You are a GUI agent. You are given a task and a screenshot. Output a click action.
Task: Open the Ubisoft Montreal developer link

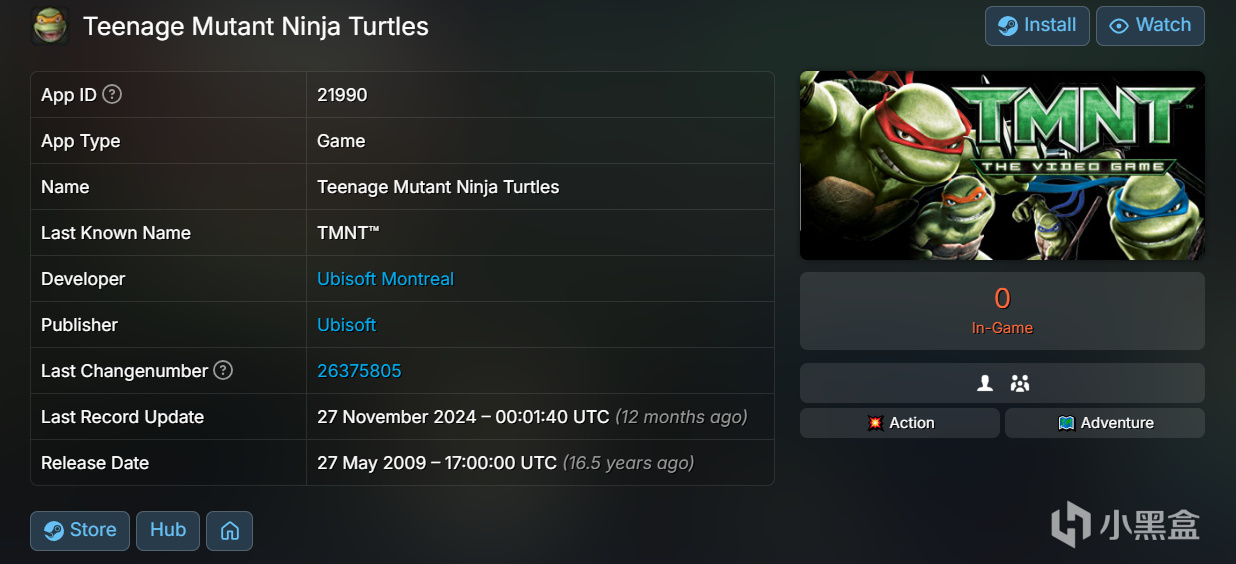point(385,279)
